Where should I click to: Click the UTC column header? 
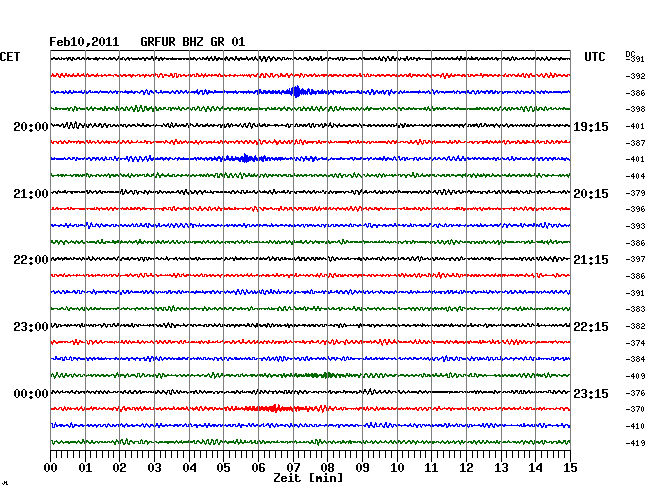click(594, 57)
